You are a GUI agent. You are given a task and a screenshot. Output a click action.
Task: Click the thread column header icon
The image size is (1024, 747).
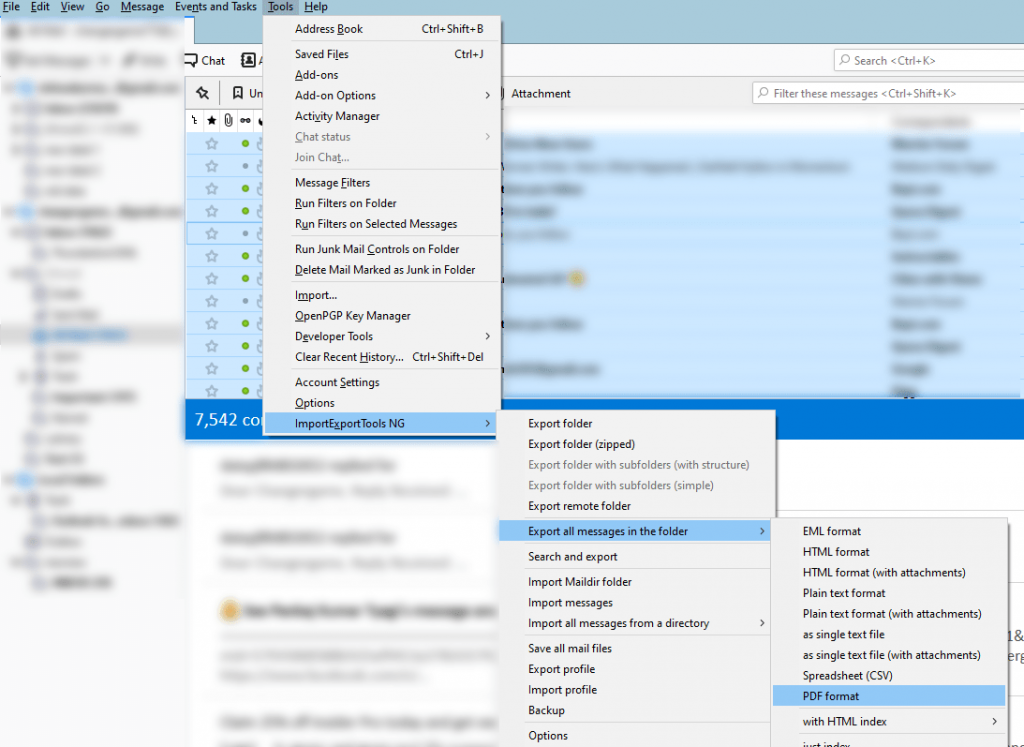point(194,120)
